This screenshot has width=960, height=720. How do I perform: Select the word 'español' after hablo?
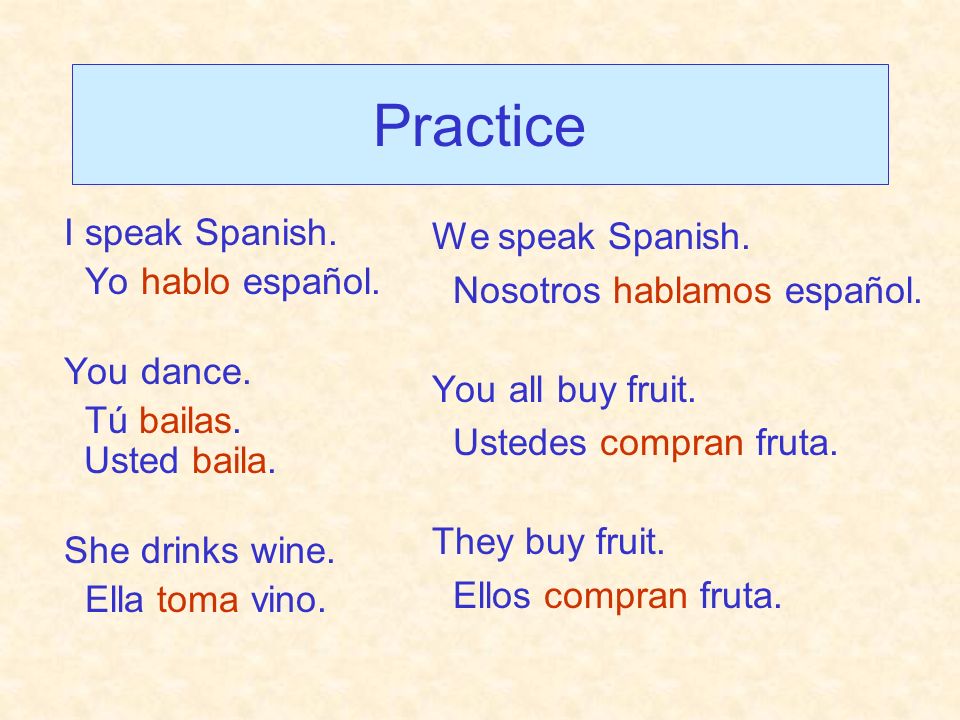tap(312, 283)
